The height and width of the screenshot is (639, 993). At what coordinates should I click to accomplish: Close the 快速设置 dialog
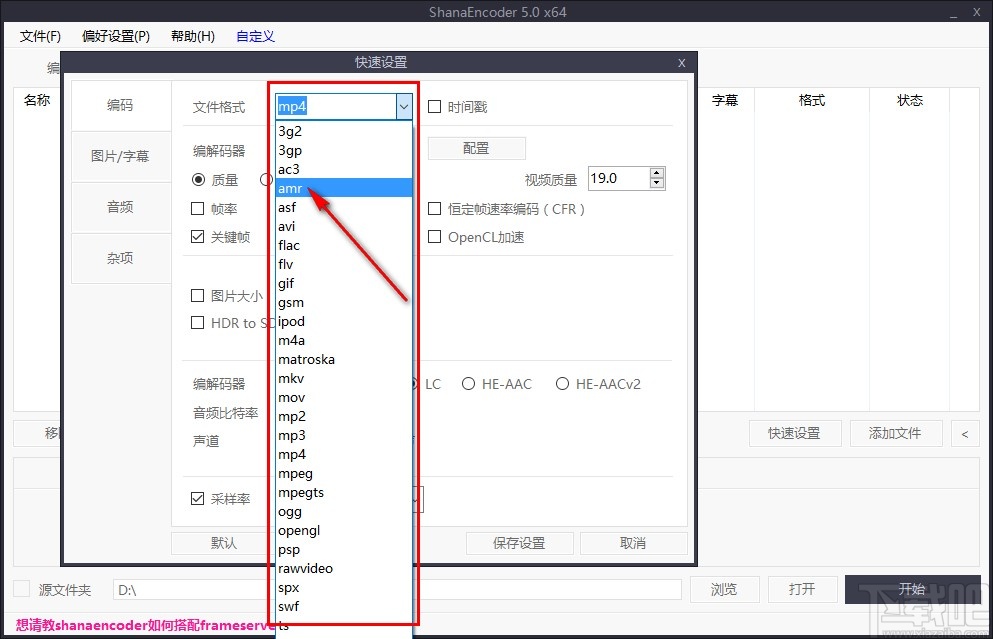[x=681, y=63]
